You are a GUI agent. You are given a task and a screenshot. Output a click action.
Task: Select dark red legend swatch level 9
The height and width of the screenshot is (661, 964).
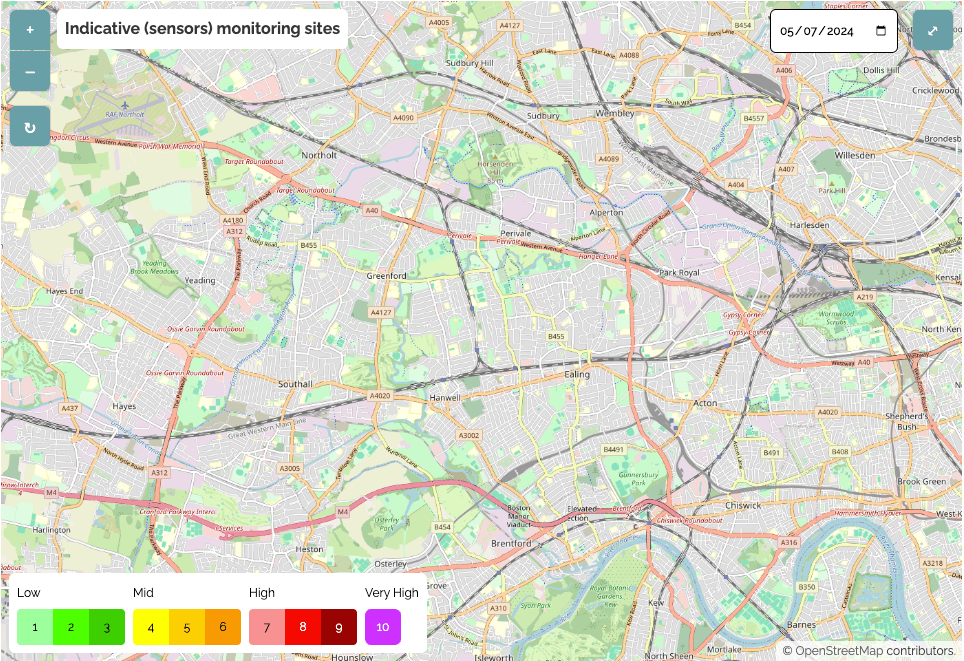coord(339,627)
